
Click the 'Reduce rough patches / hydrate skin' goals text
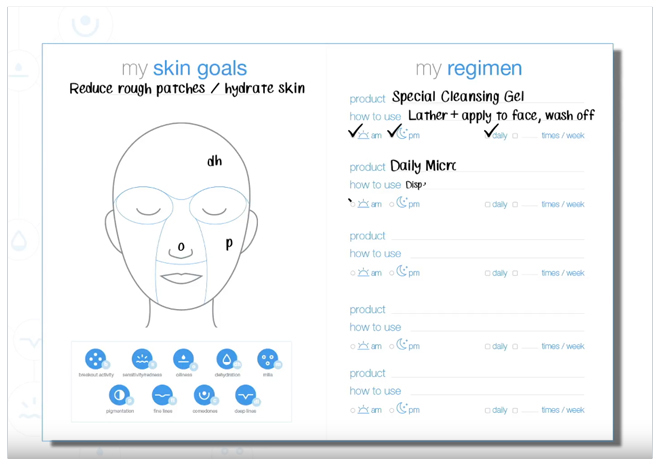pyautogui.click(x=187, y=89)
